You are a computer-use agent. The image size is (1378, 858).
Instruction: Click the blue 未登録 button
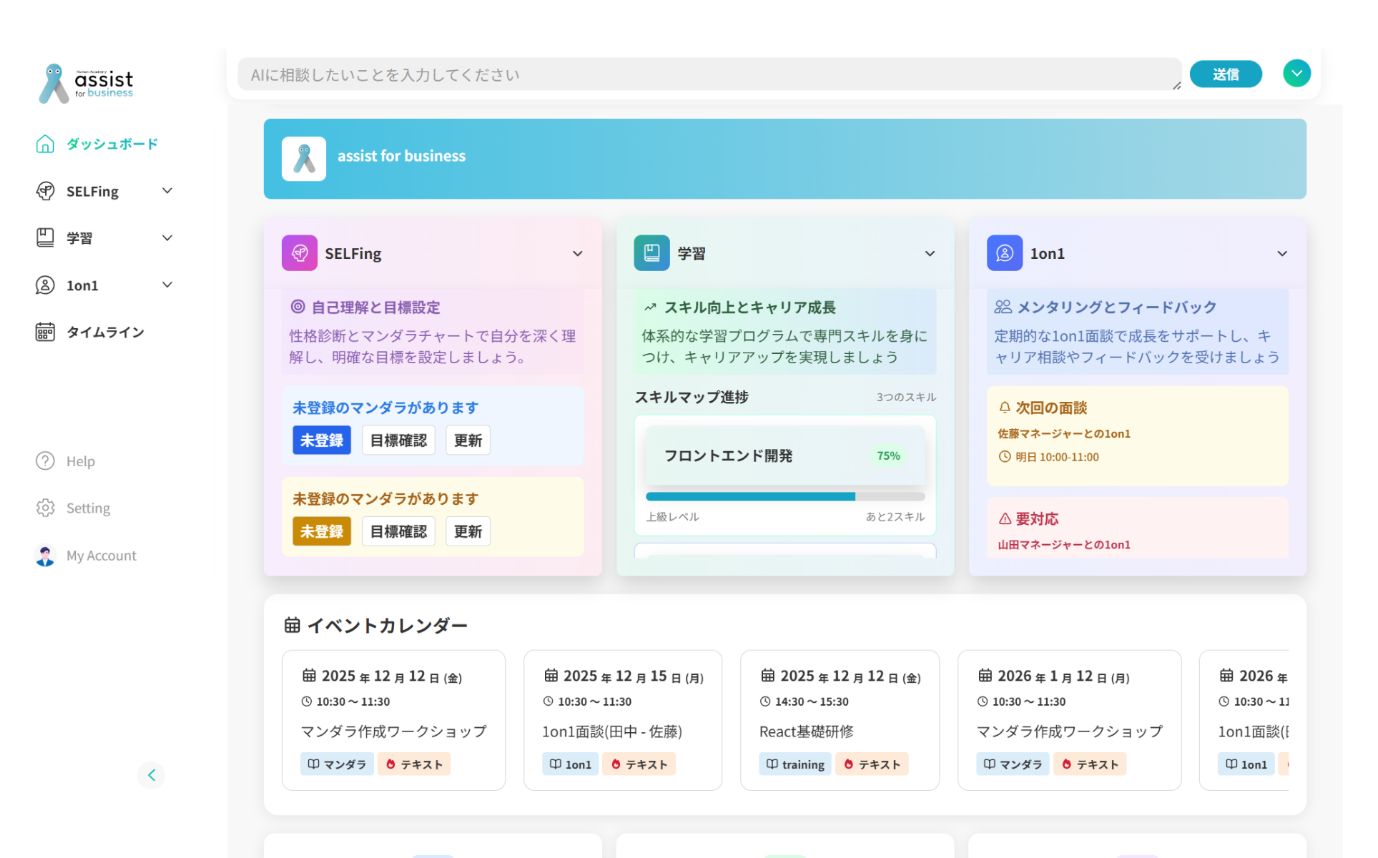point(321,440)
